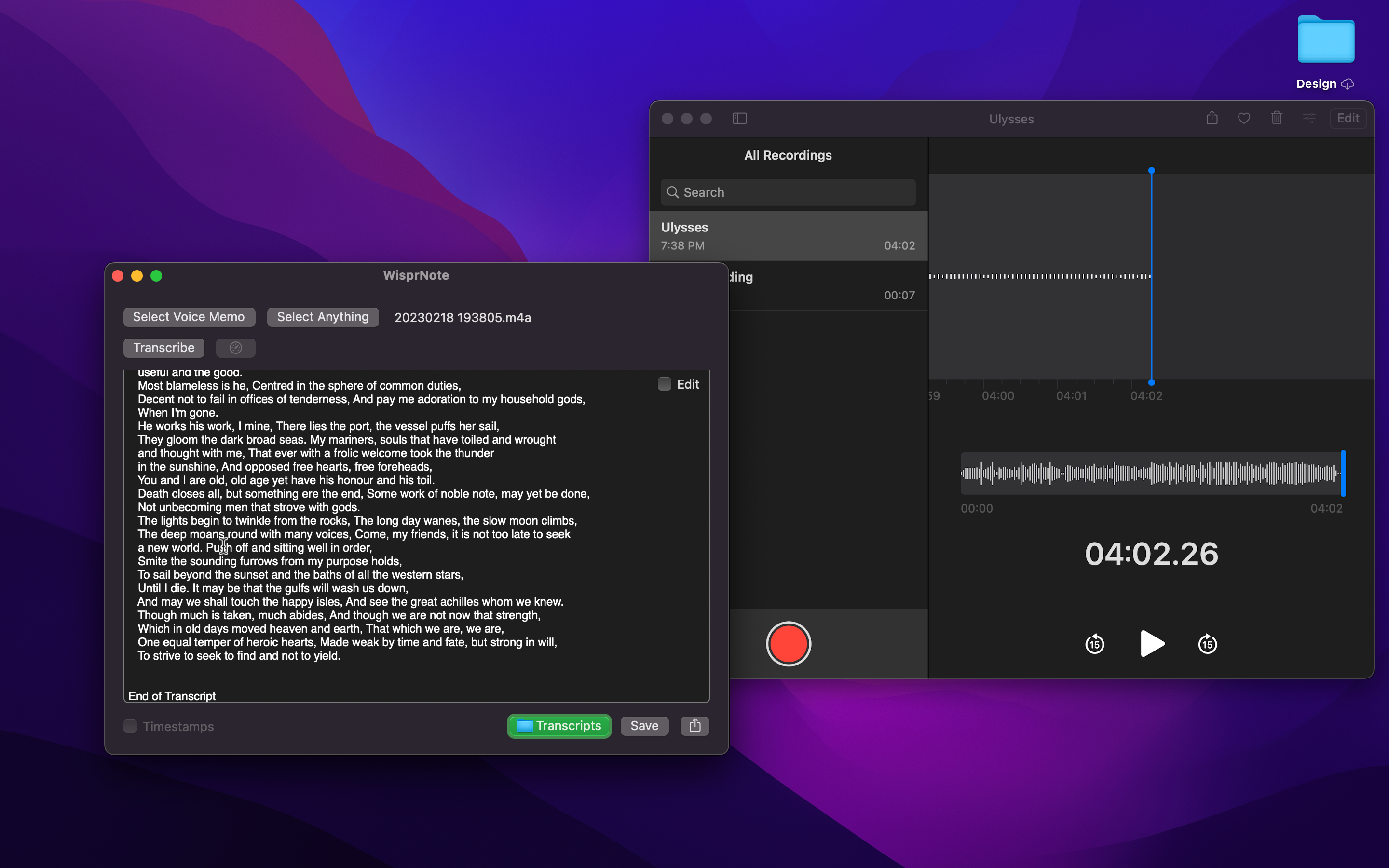1389x868 pixels.
Task: Delete the recording with trash icon
Action: pos(1277,118)
